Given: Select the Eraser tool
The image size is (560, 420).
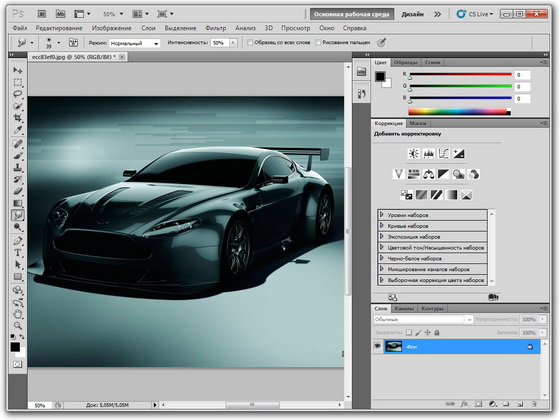Looking at the screenshot, I should pyautogui.click(x=18, y=191).
